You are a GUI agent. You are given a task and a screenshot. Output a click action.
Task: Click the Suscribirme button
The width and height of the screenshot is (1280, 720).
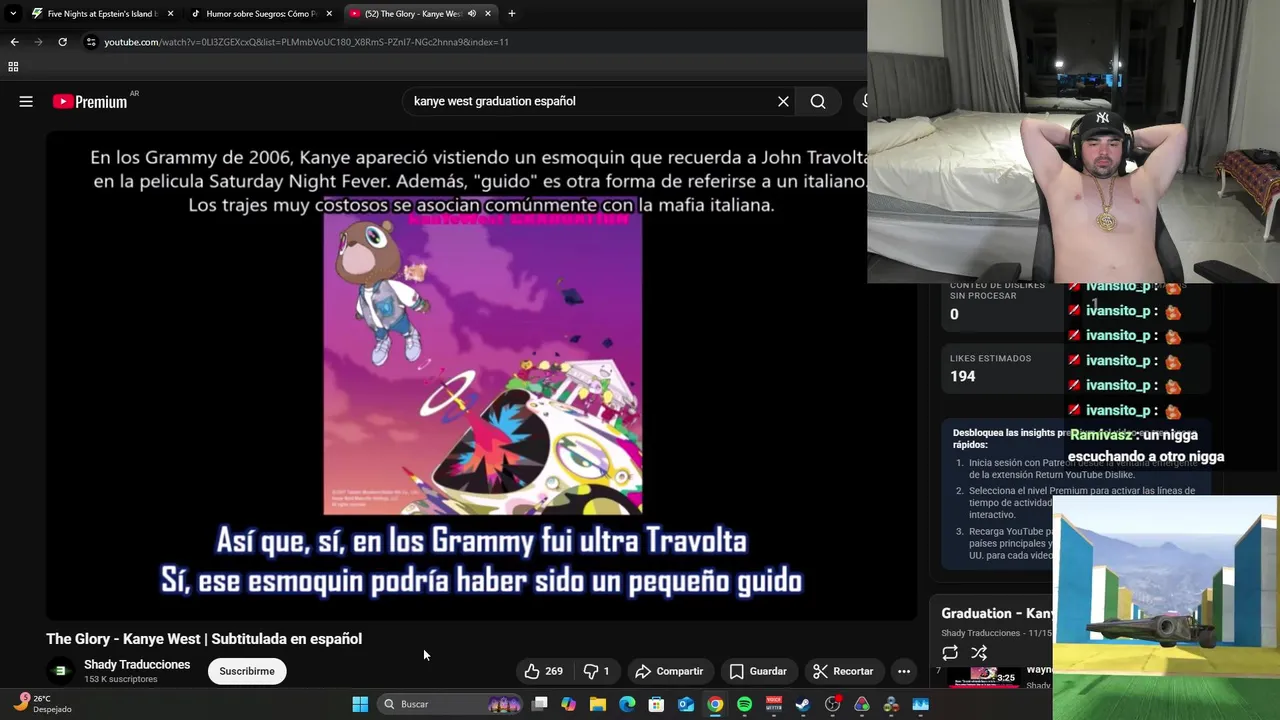247,671
